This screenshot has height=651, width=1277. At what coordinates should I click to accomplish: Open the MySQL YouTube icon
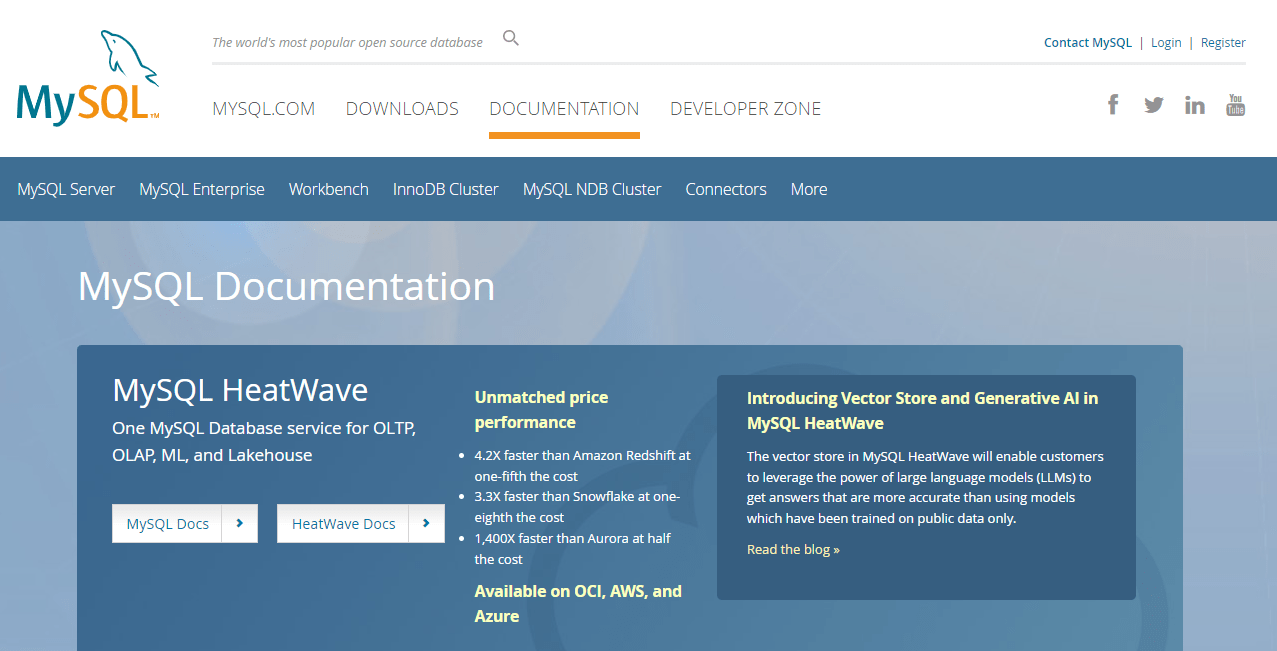coord(1236,104)
